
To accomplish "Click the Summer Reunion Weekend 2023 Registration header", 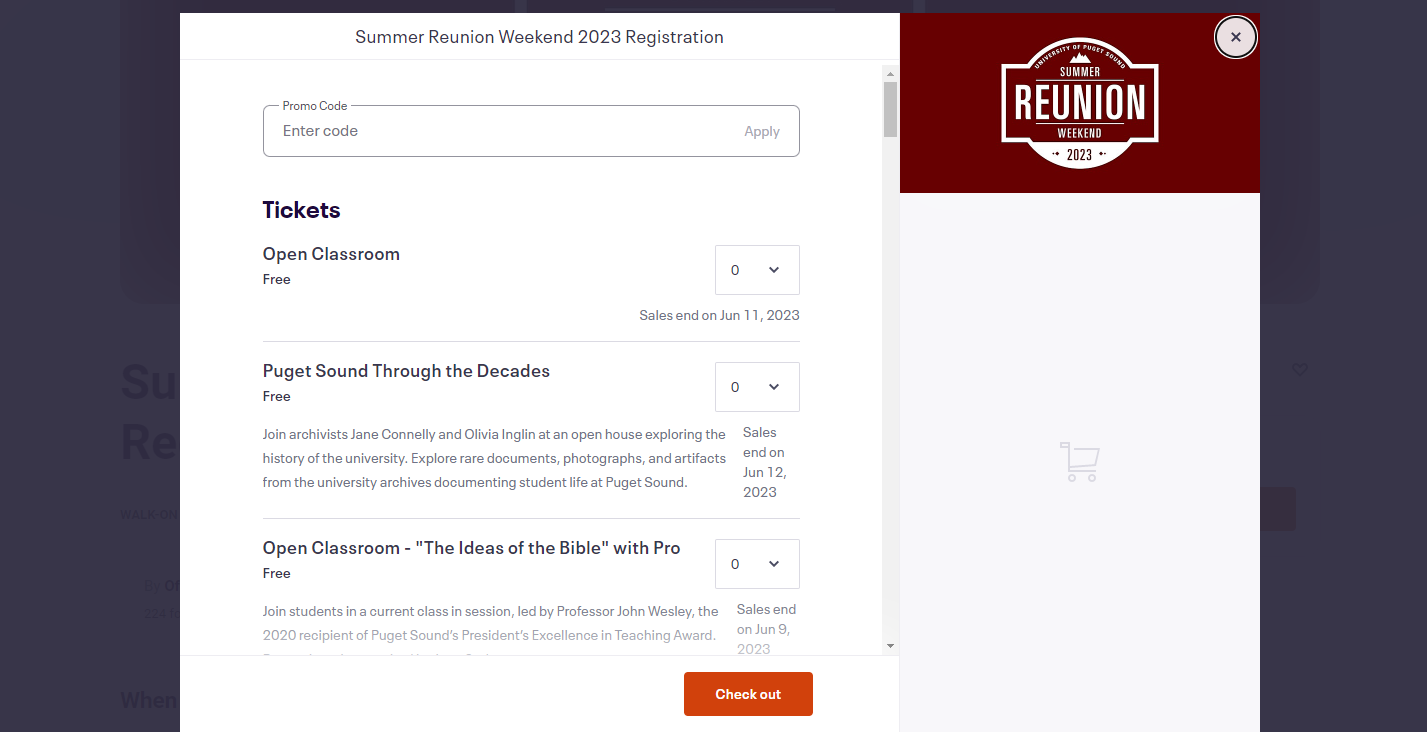I will pos(539,37).
